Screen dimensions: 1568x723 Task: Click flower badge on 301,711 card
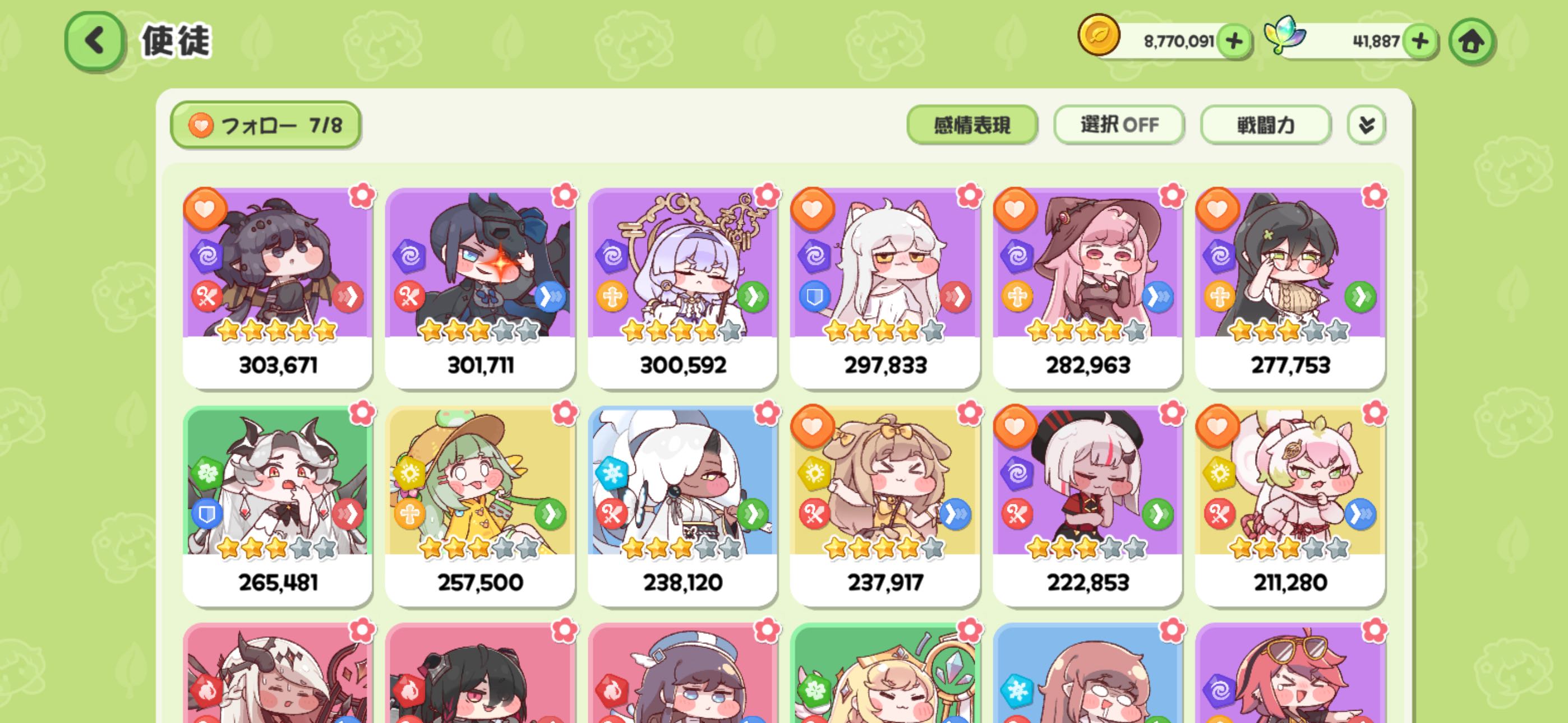(564, 196)
